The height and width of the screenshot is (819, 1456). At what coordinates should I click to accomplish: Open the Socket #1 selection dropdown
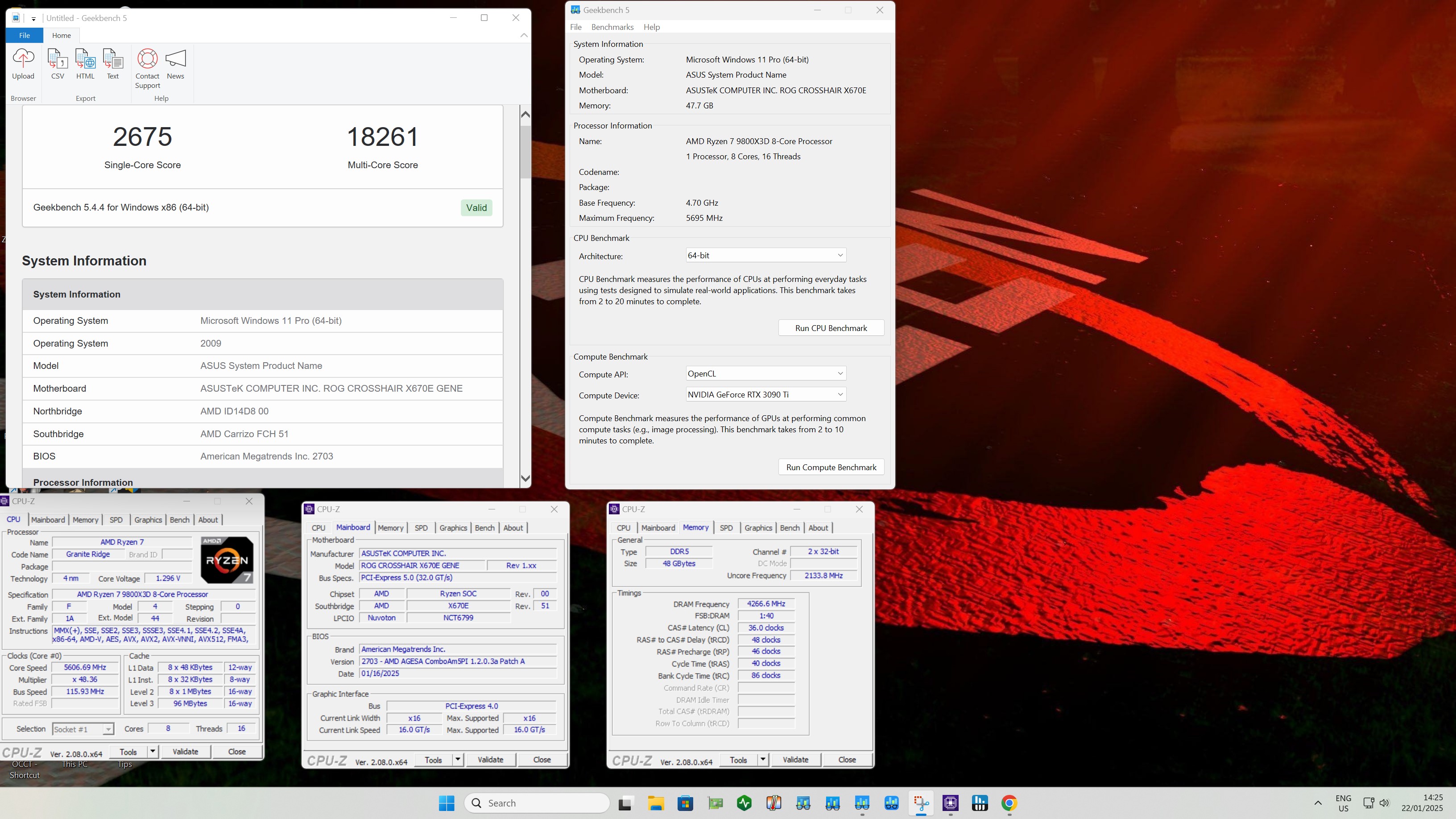83,729
